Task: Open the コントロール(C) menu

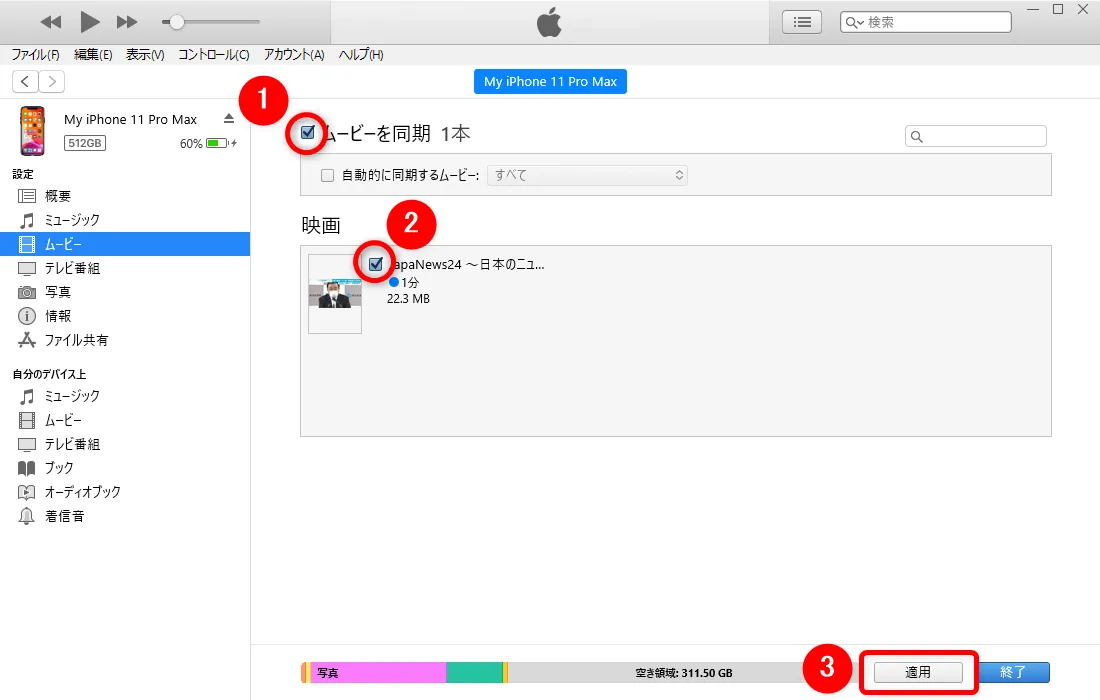Action: pyautogui.click(x=213, y=55)
